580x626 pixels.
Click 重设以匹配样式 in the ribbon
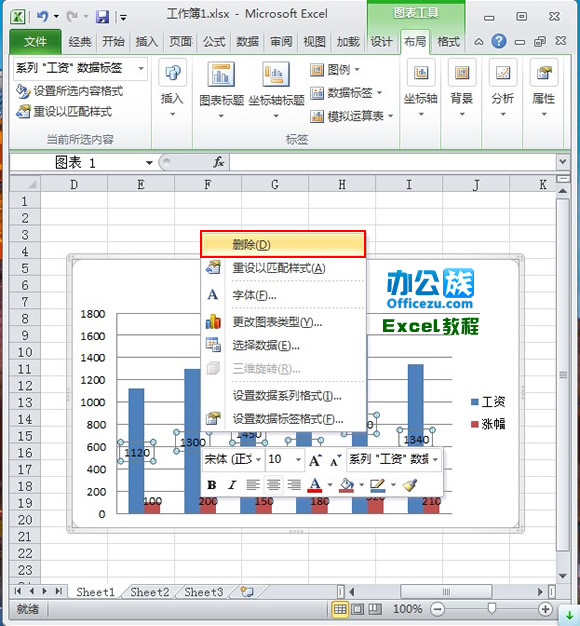point(64,111)
